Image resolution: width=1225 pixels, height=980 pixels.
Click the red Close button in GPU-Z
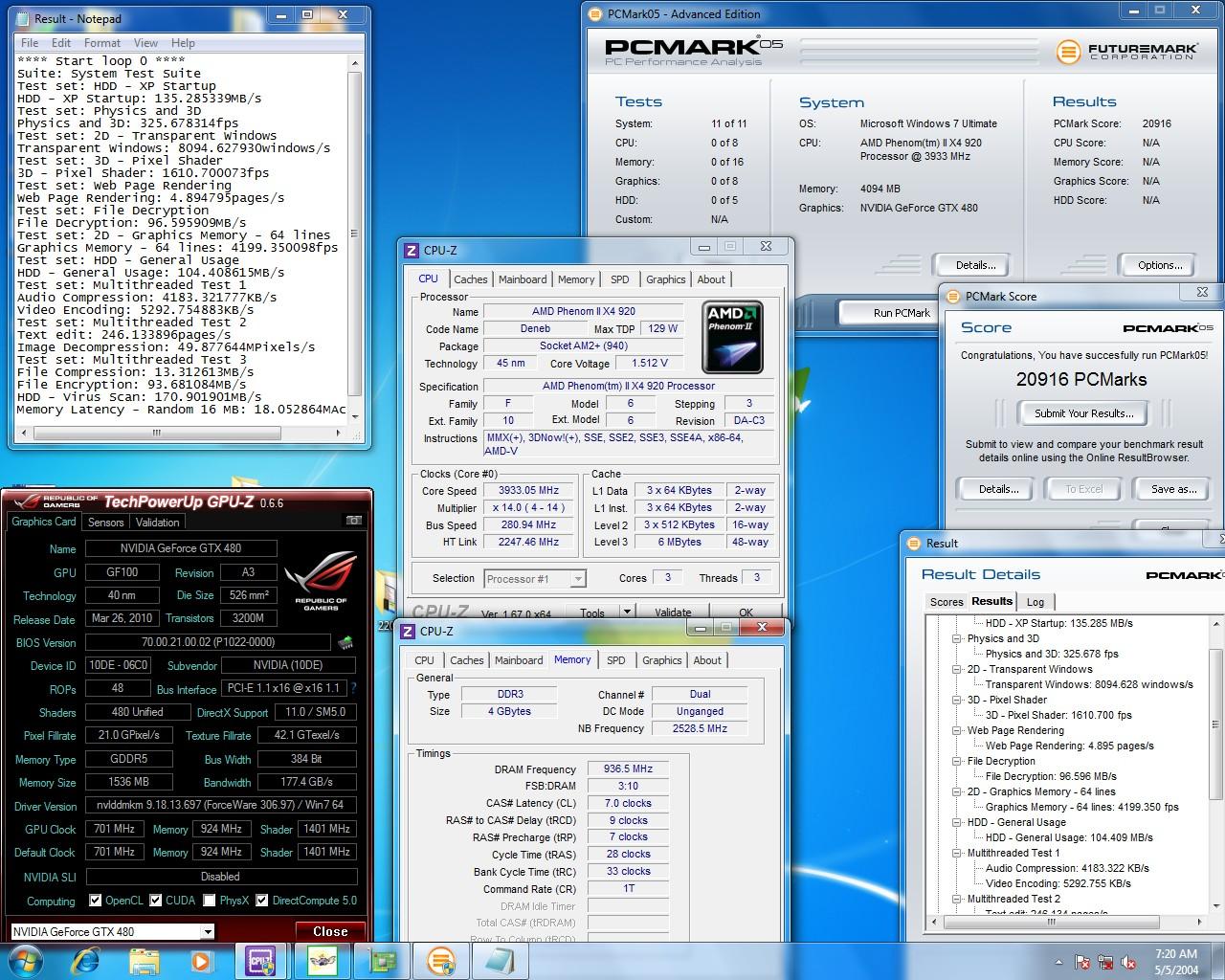(330, 931)
